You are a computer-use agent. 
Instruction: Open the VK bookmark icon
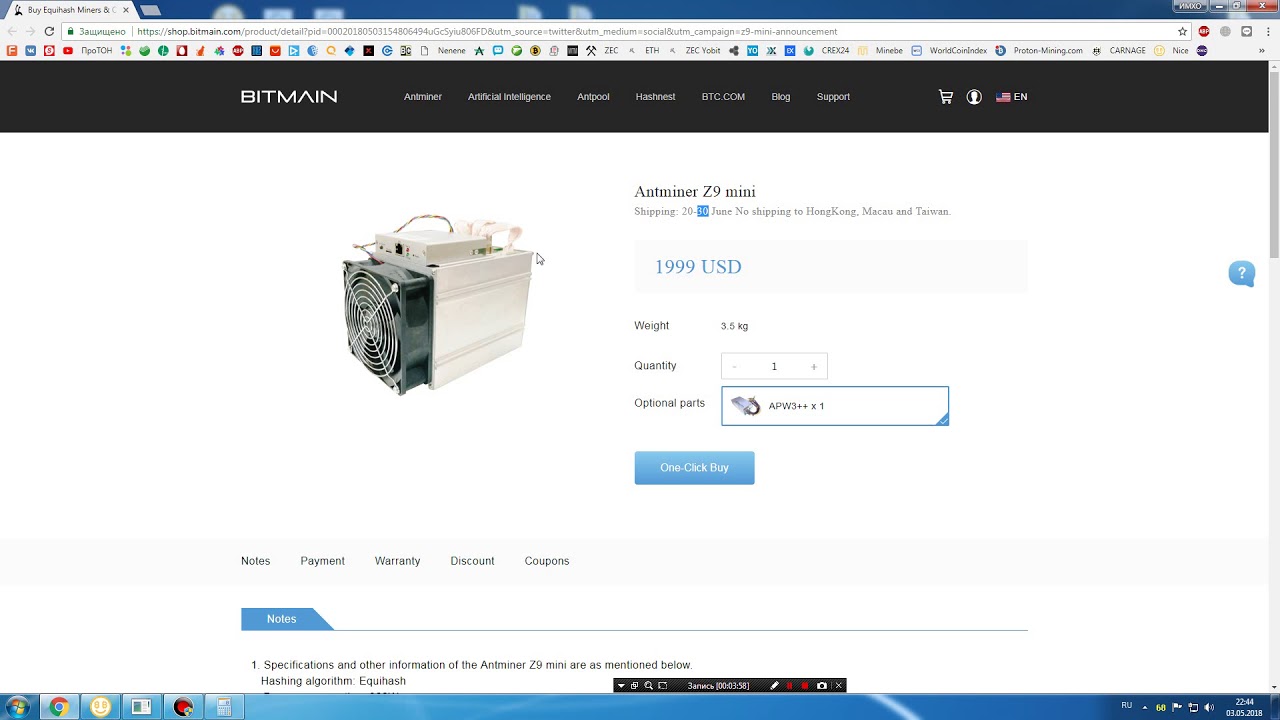(x=31, y=50)
